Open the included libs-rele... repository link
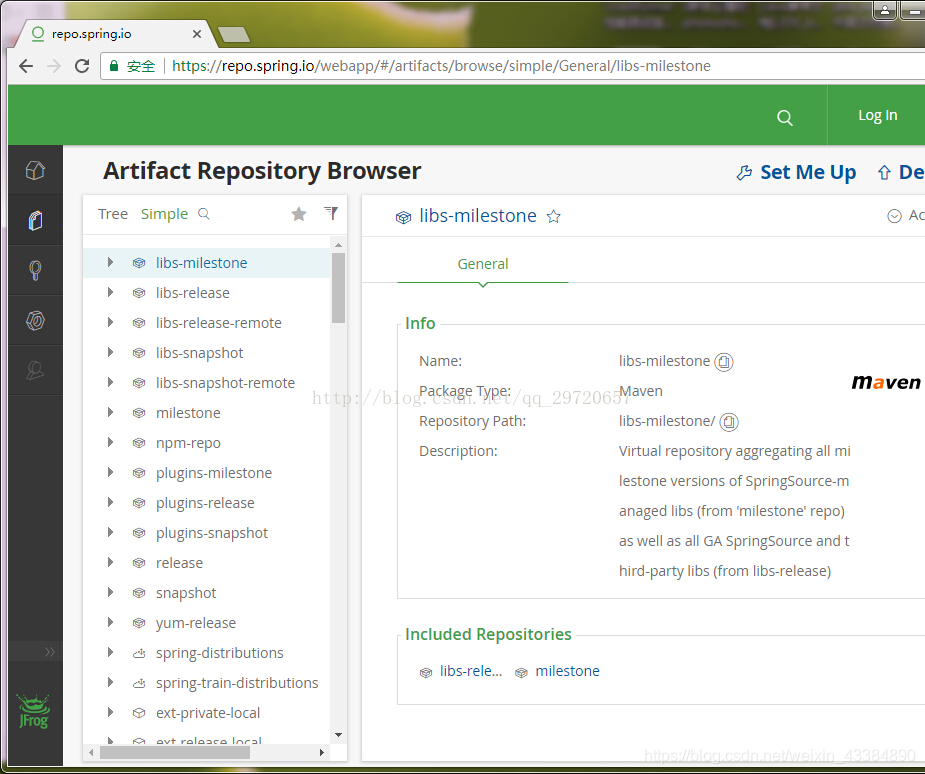 tap(471, 671)
